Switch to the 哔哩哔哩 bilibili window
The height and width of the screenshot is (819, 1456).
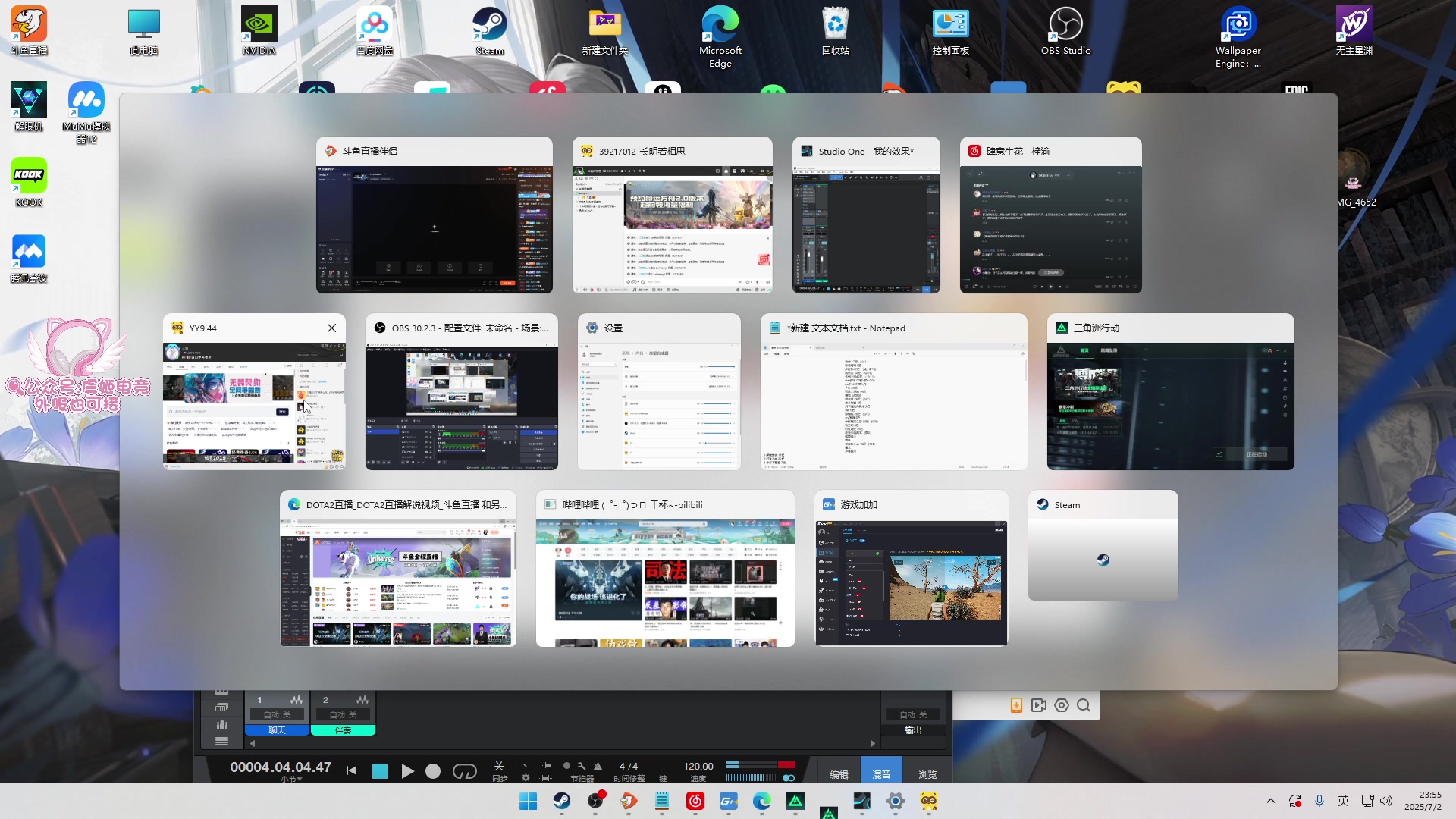point(665,569)
